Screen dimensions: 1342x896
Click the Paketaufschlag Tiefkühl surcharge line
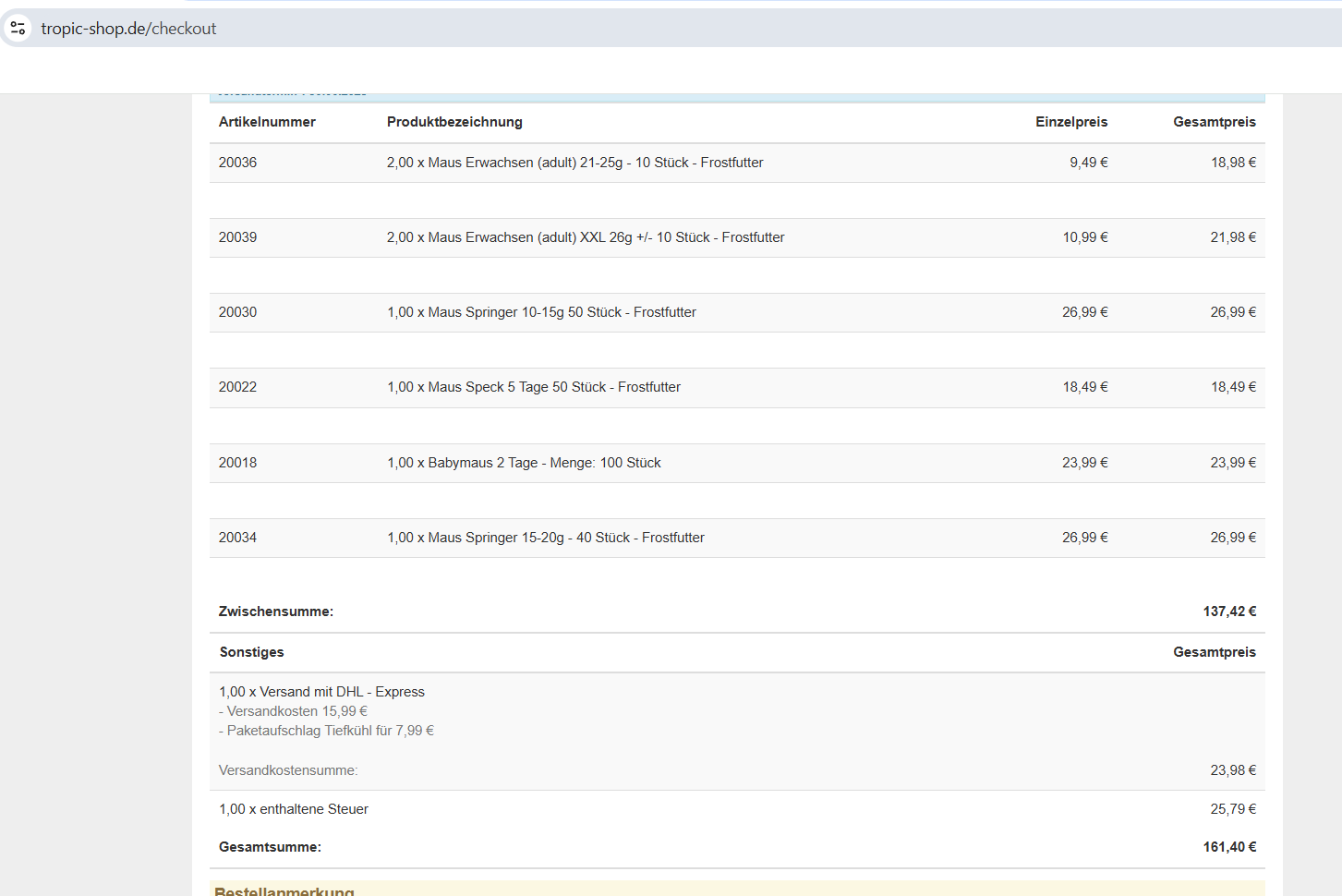pyautogui.click(x=326, y=731)
